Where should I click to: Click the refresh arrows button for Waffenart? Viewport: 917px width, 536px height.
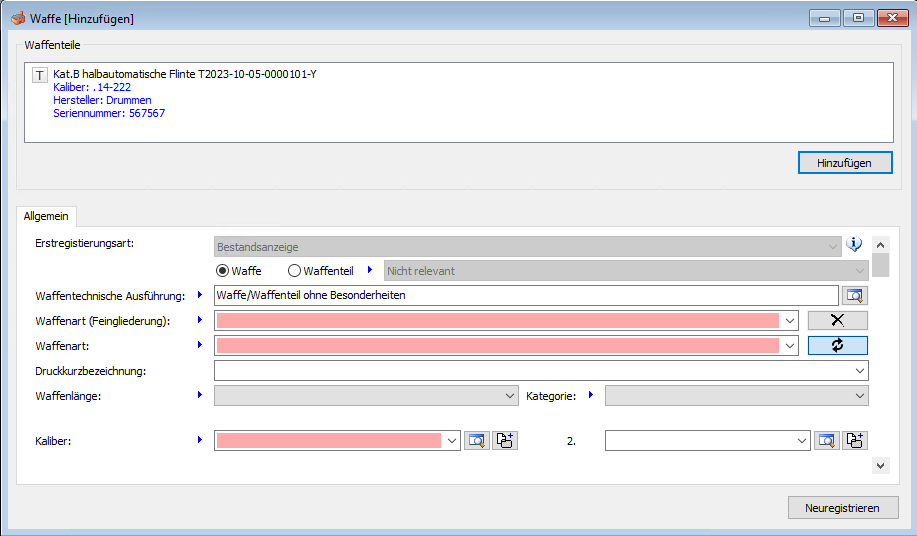pos(837,345)
